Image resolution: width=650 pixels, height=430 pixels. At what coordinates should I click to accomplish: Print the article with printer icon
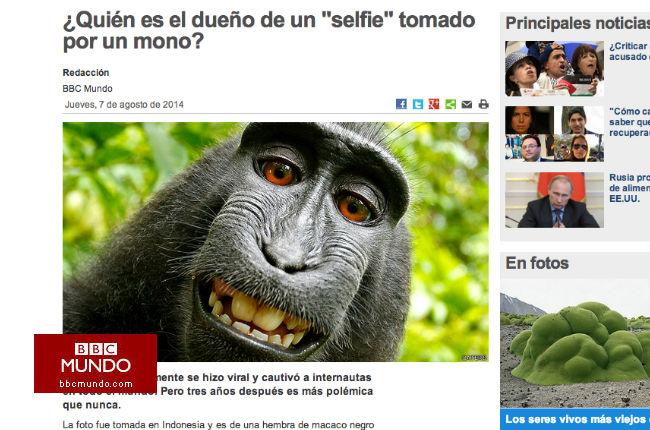coord(483,104)
